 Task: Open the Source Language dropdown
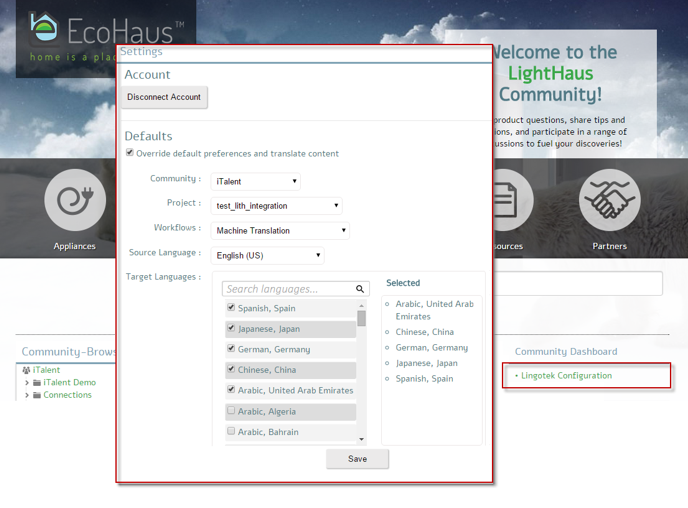pos(267,256)
